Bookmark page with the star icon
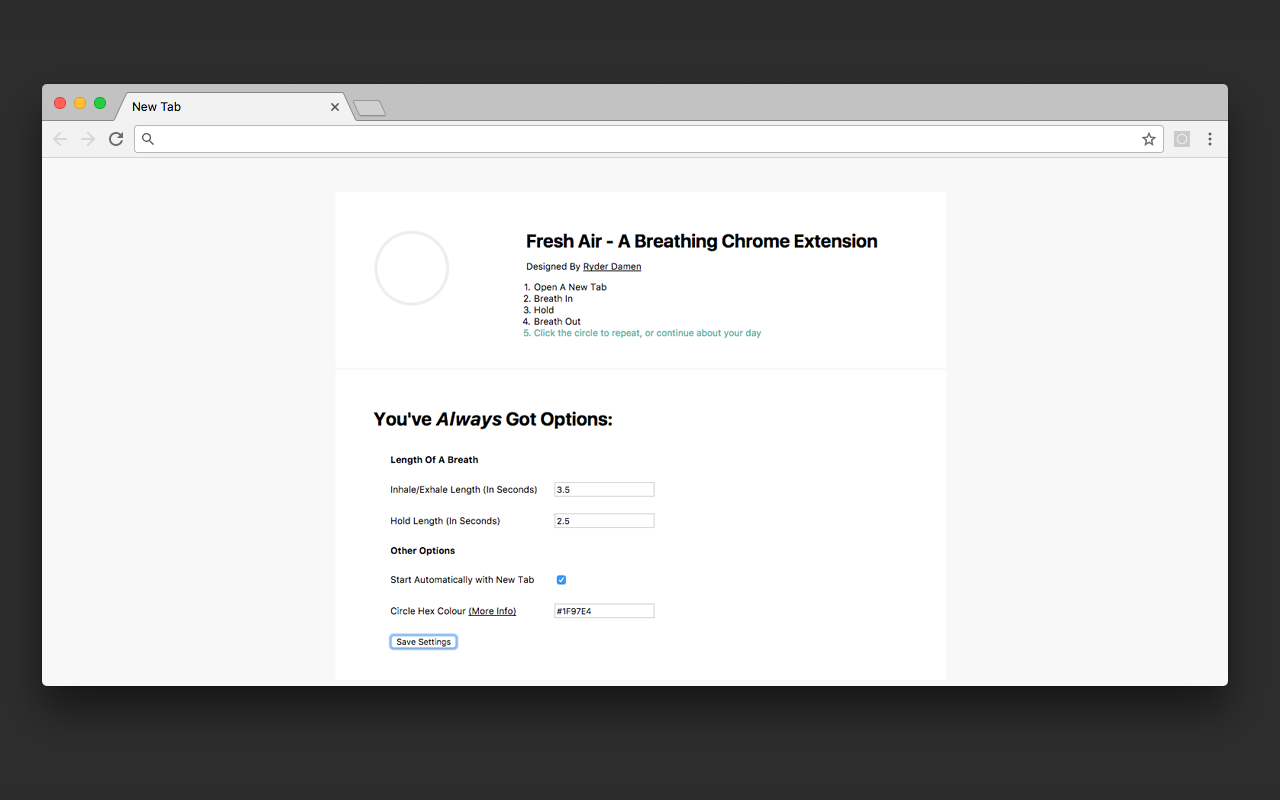 tap(1149, 139)
